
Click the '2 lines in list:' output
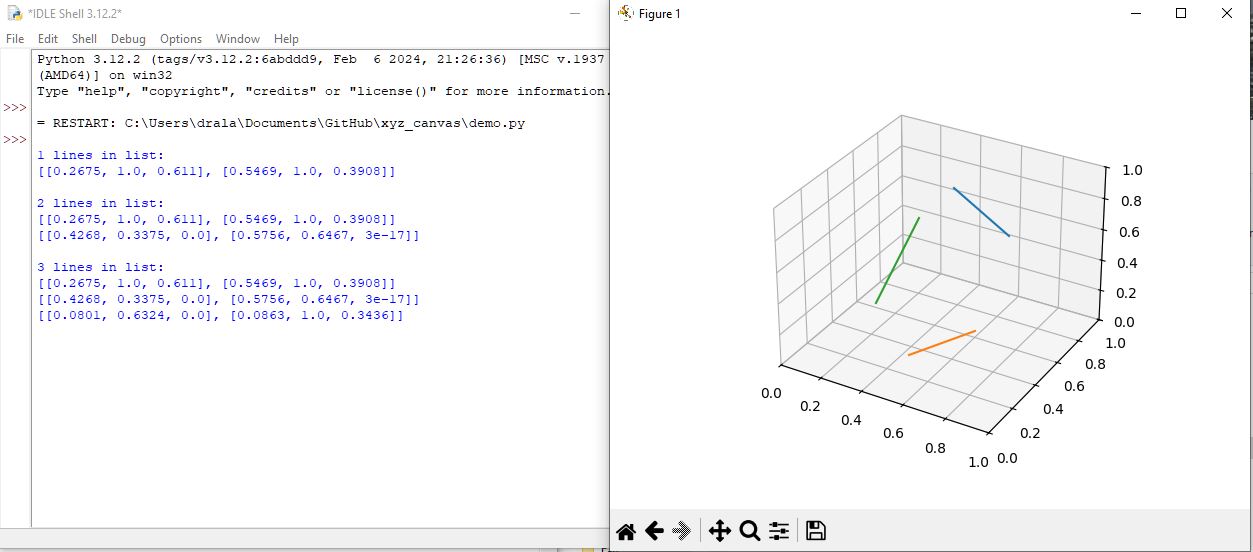pos(101,203)
